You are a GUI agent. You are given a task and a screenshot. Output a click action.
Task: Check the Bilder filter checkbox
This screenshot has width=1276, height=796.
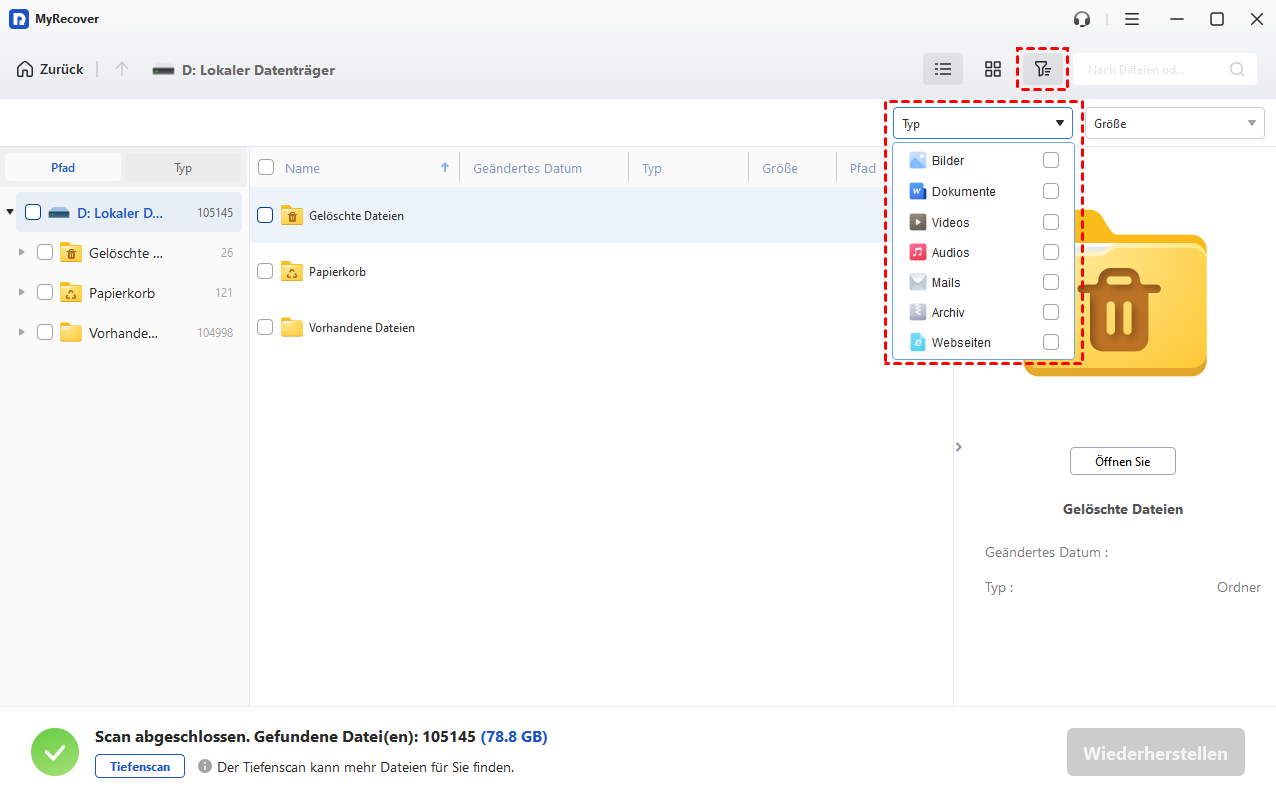1050,160
